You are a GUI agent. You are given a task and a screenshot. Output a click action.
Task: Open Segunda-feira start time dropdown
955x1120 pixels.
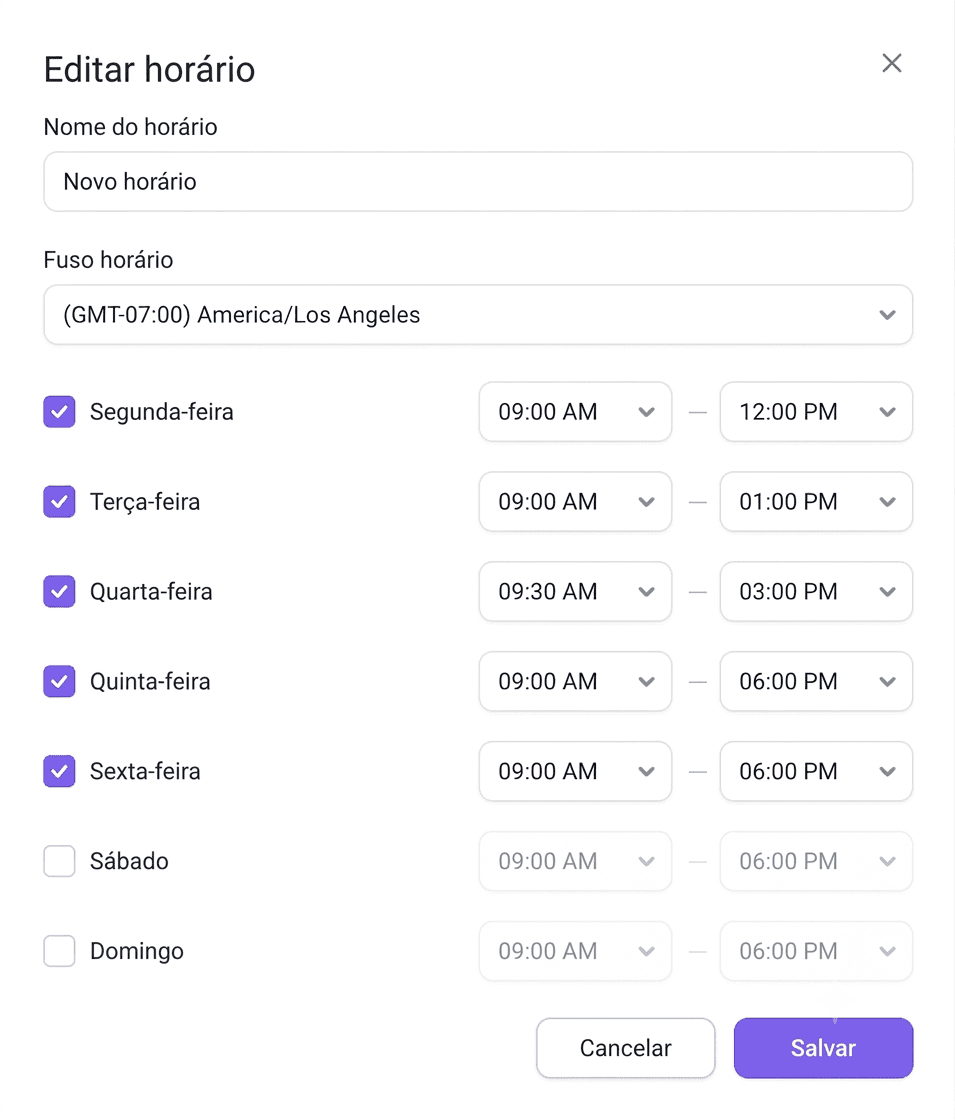(x=575, y=412)
